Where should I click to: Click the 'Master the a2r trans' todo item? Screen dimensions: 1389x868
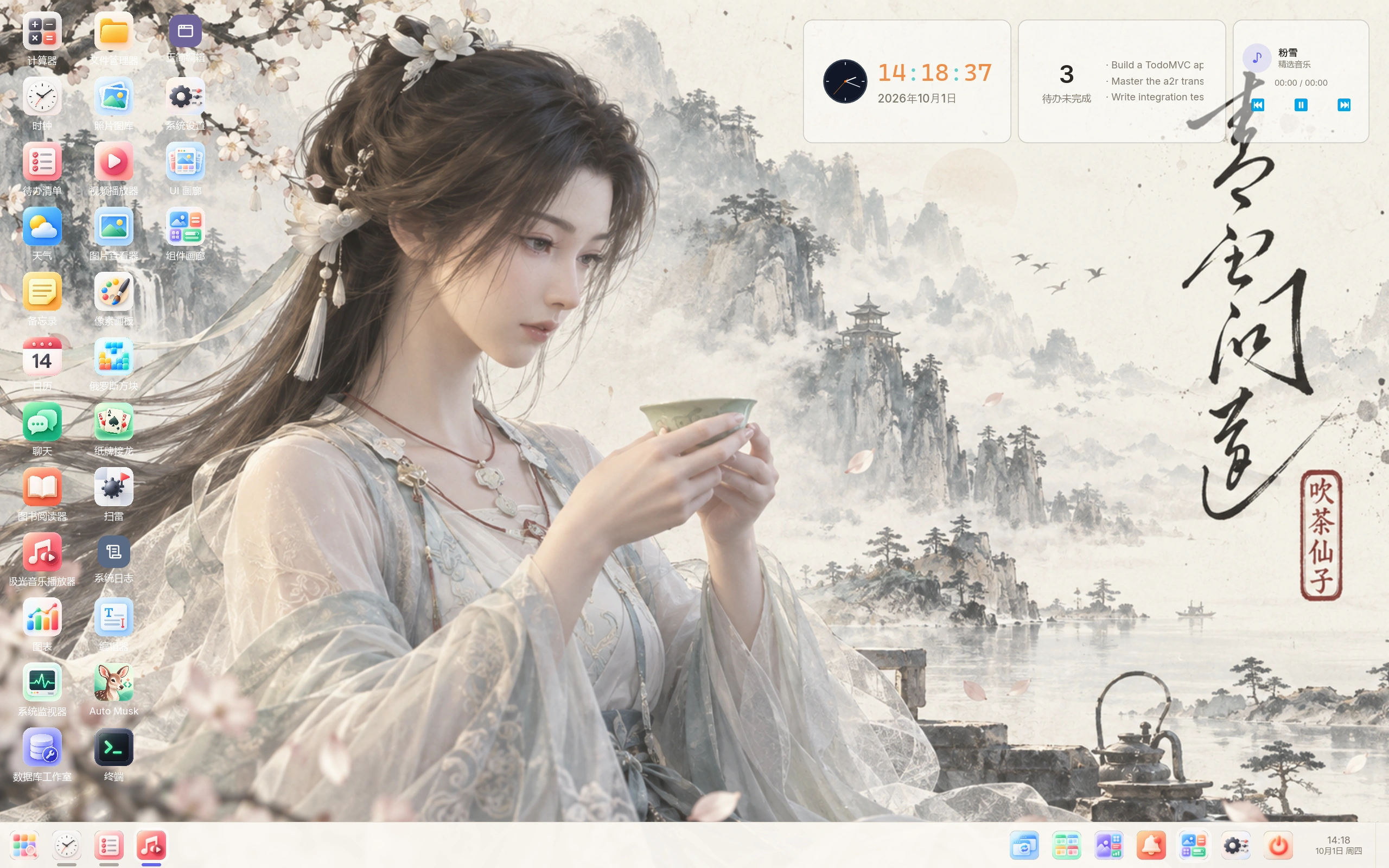click(1155, 81)
